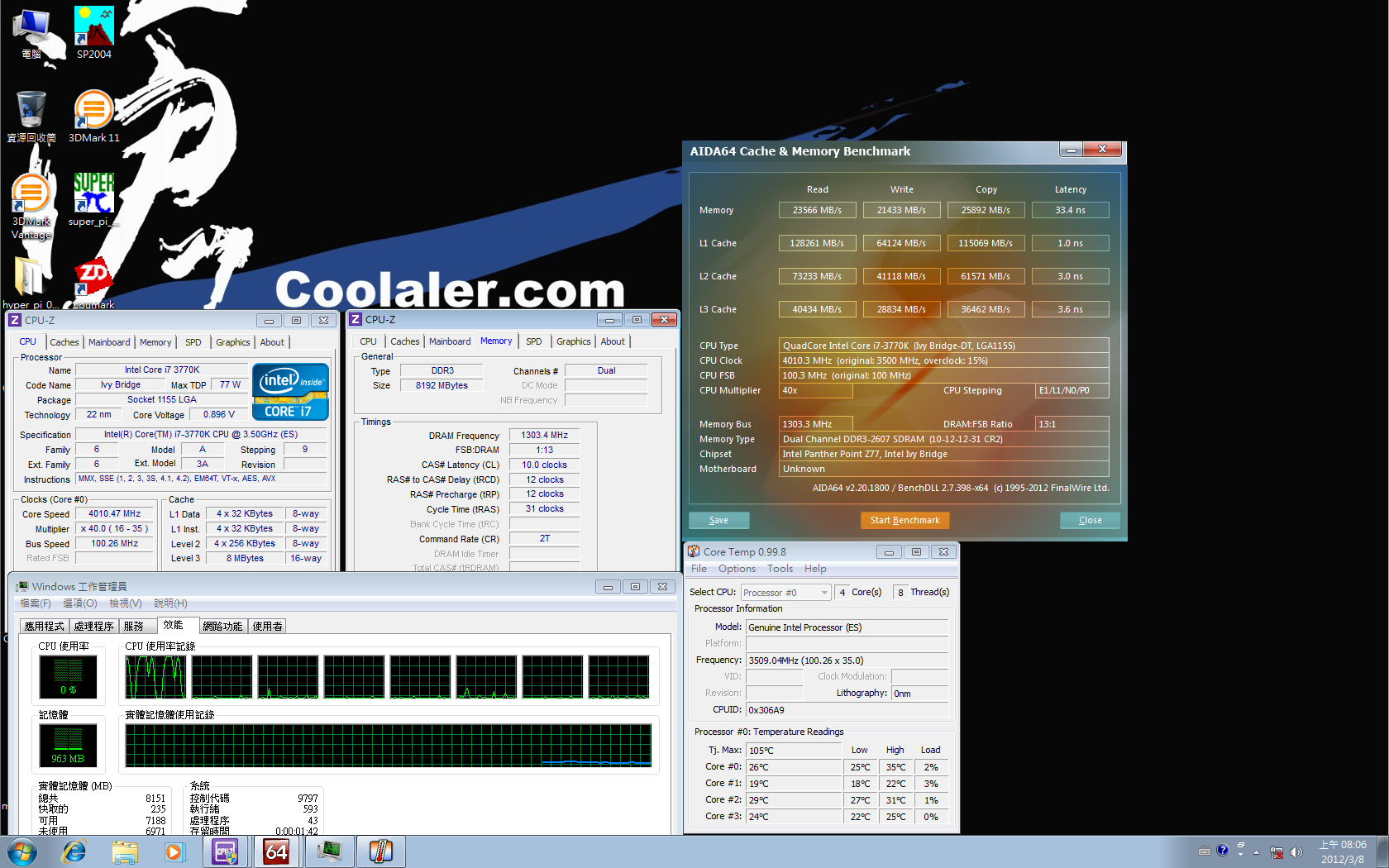Click the Memory Type DDR3-2607 field
This screenshot has width=1389, height=868.
click(943, 439)
